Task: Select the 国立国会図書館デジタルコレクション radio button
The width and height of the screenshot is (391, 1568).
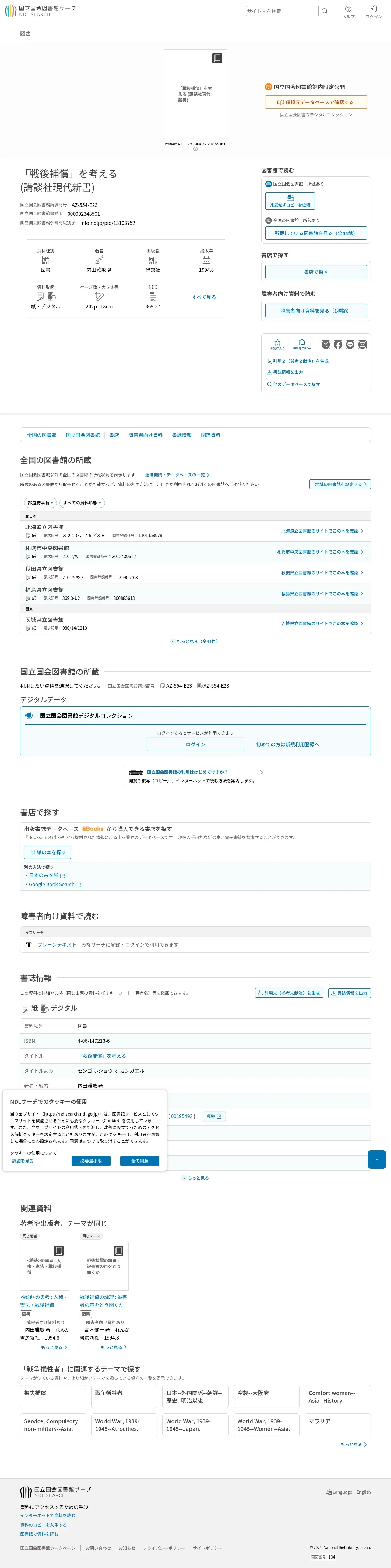Action: click(29, 715)
